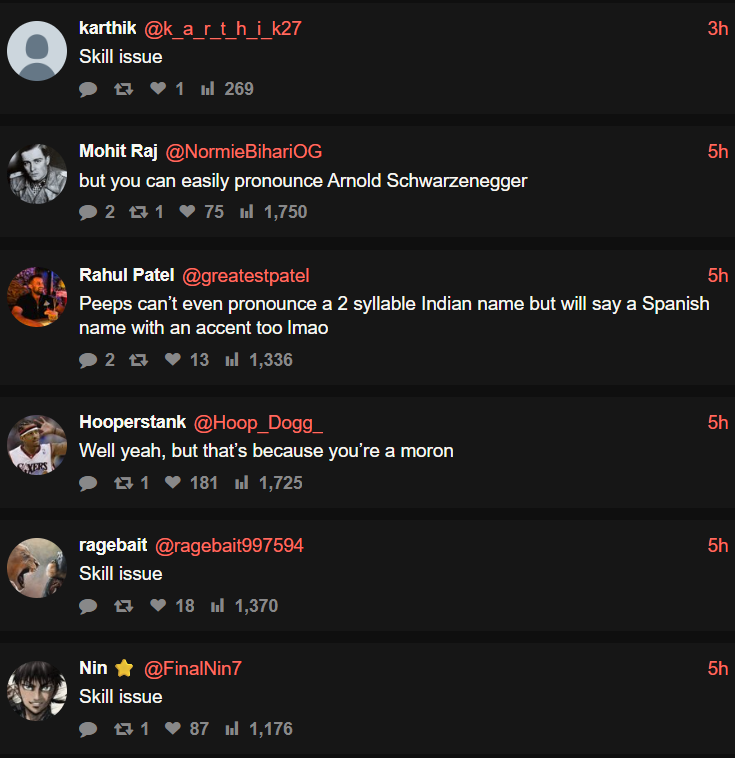Click Mohit Raj's profile avatar
The width and height of the screenshot is (735, 758).
(x=37, y=173)
